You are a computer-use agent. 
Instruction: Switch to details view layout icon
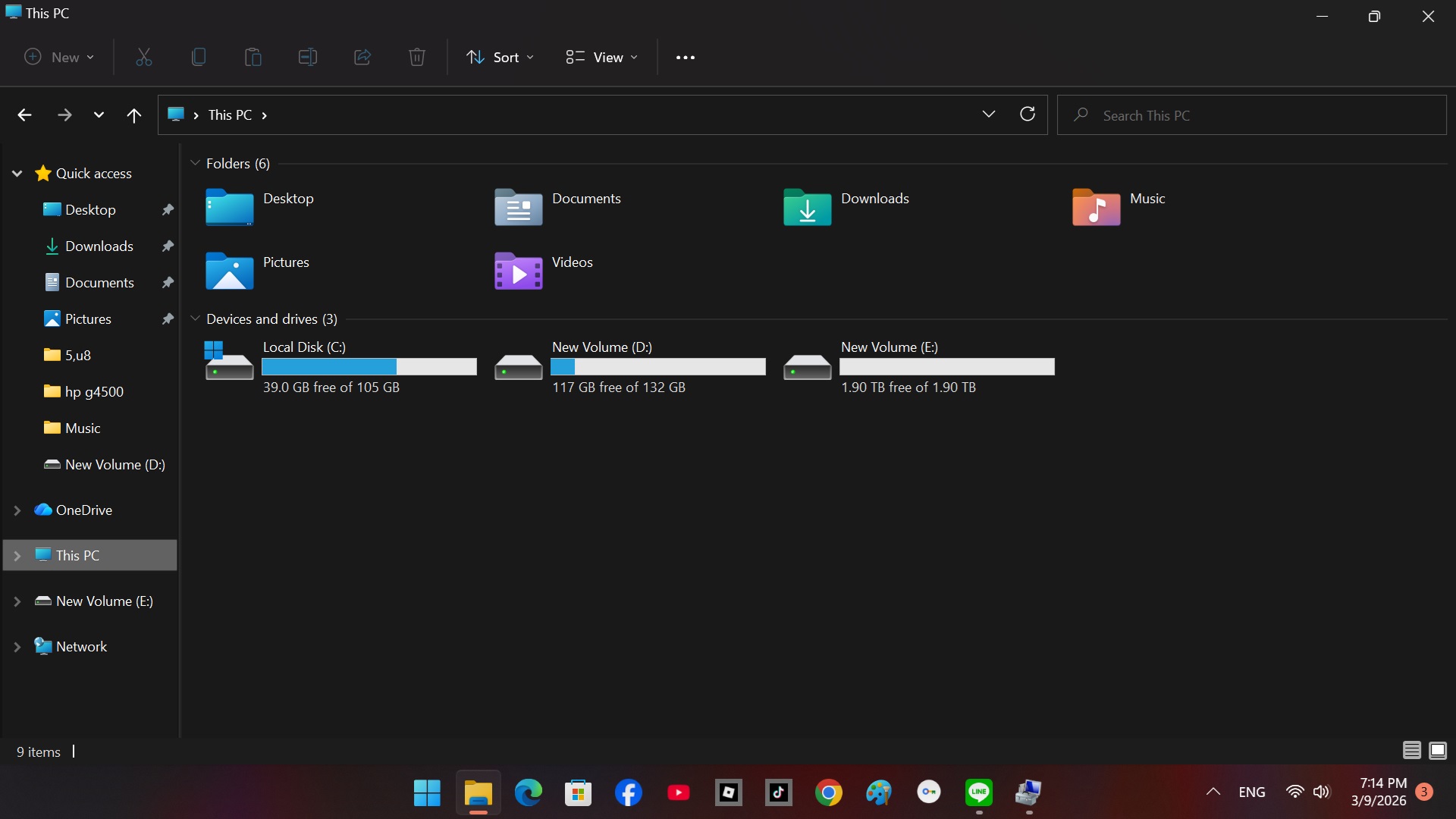click(x=1411, y=751)
